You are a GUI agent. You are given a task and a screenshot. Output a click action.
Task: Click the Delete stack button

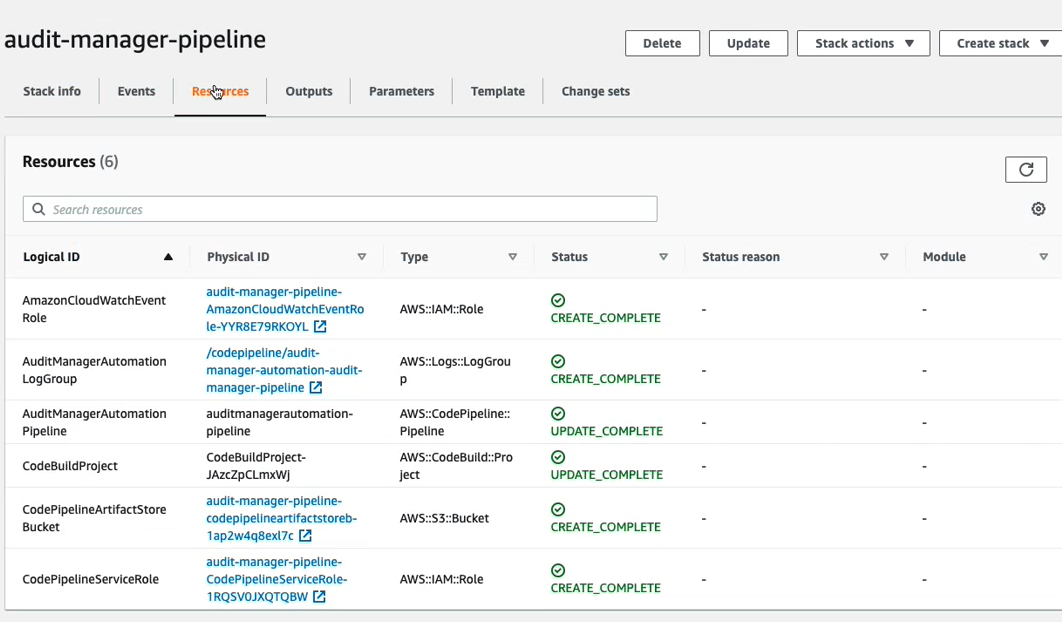[x=662, y=43]
